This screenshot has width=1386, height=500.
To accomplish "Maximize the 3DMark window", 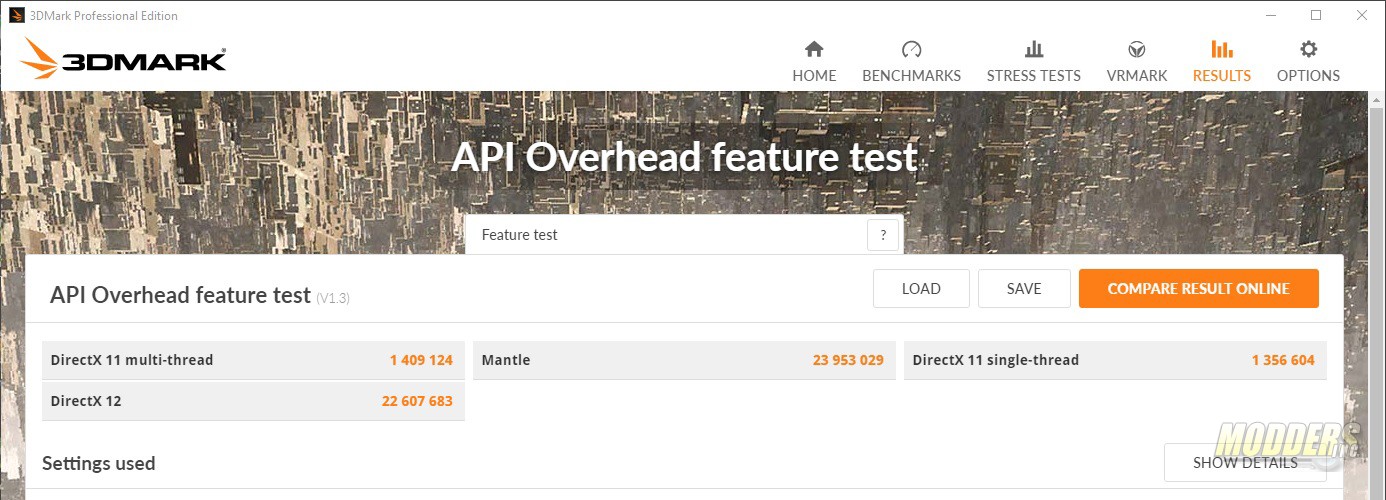I will pyautogui.click(x=1316, y=15).
